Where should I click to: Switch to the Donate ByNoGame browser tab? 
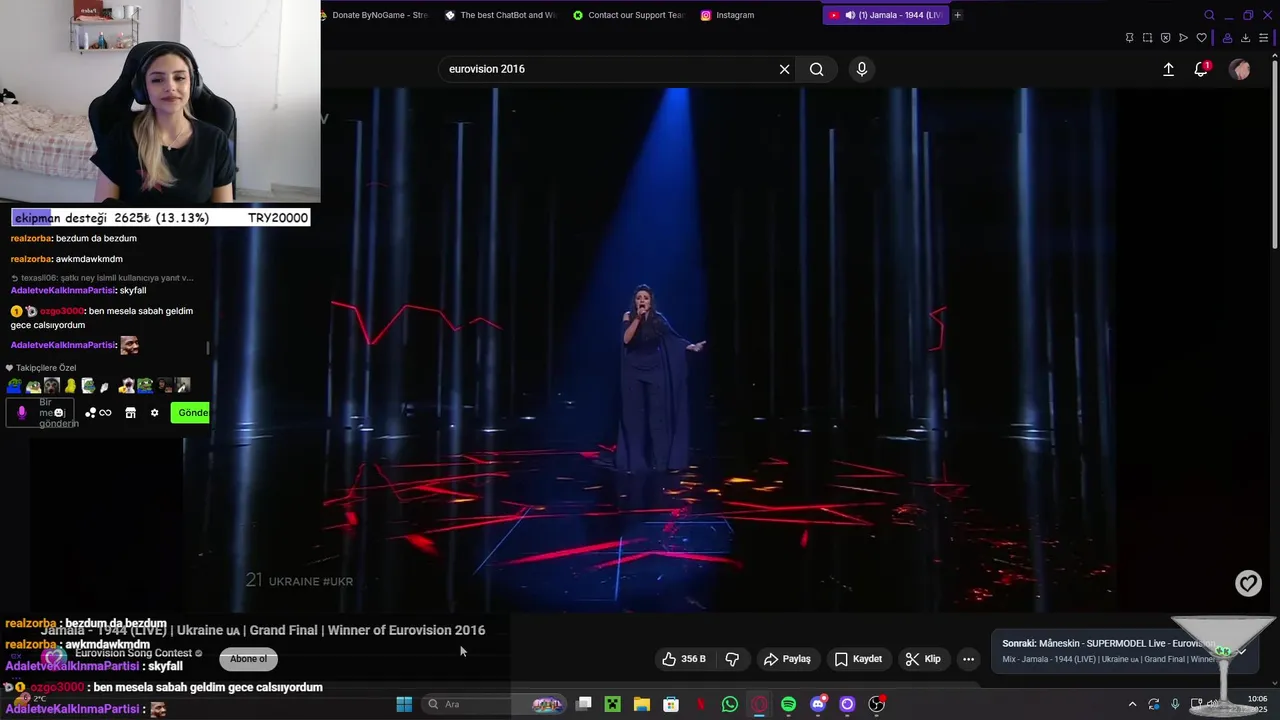tap(372, 15)
